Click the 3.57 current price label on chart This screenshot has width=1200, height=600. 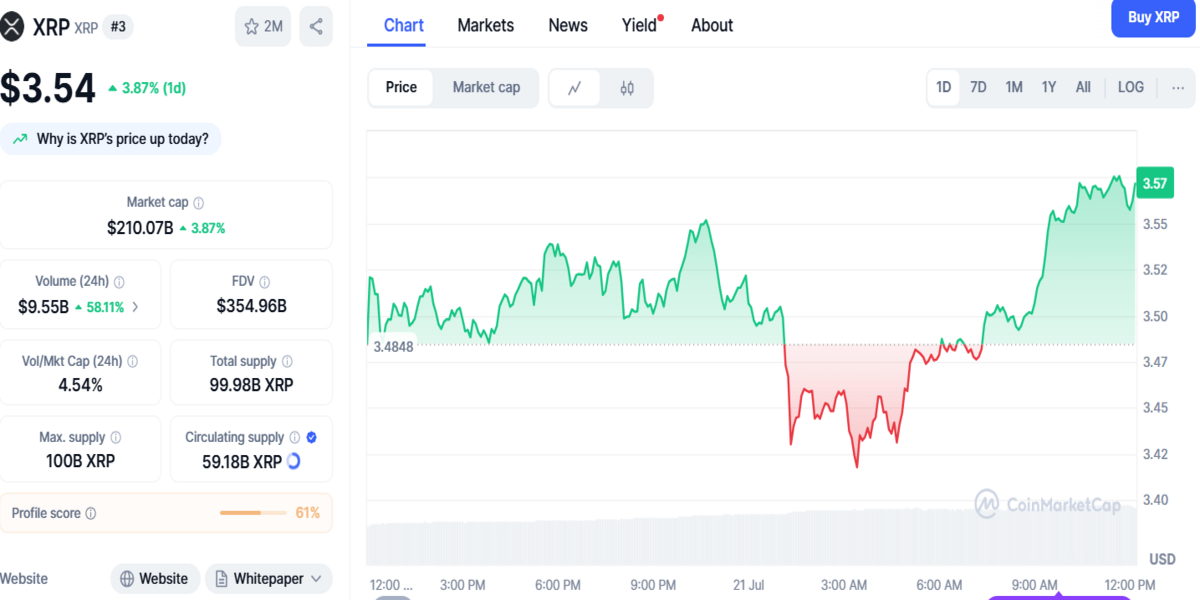pos(1155,183)
